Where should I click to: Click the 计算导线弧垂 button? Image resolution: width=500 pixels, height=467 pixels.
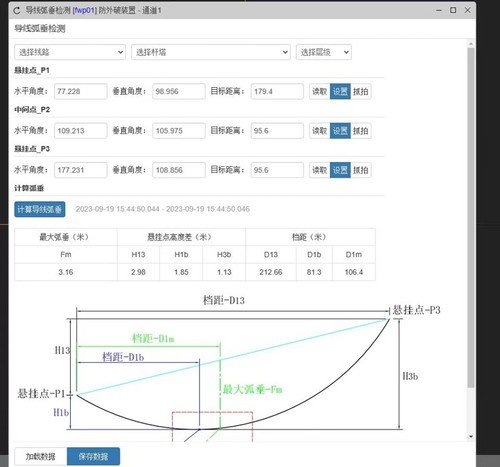[40, 209]
